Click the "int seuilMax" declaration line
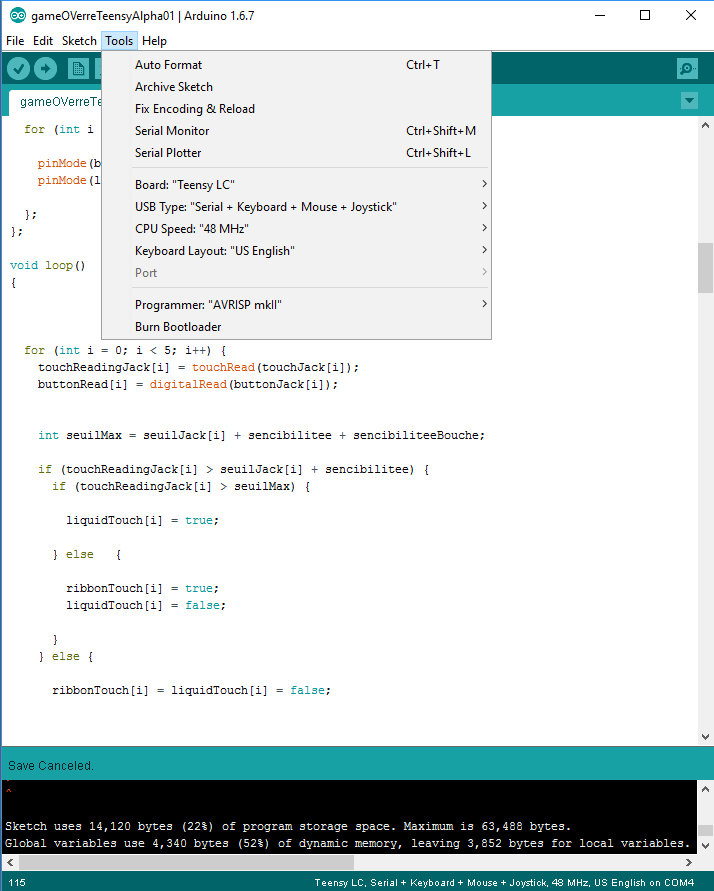This screenshot has width=714, height=891. (x=261, y=435)
